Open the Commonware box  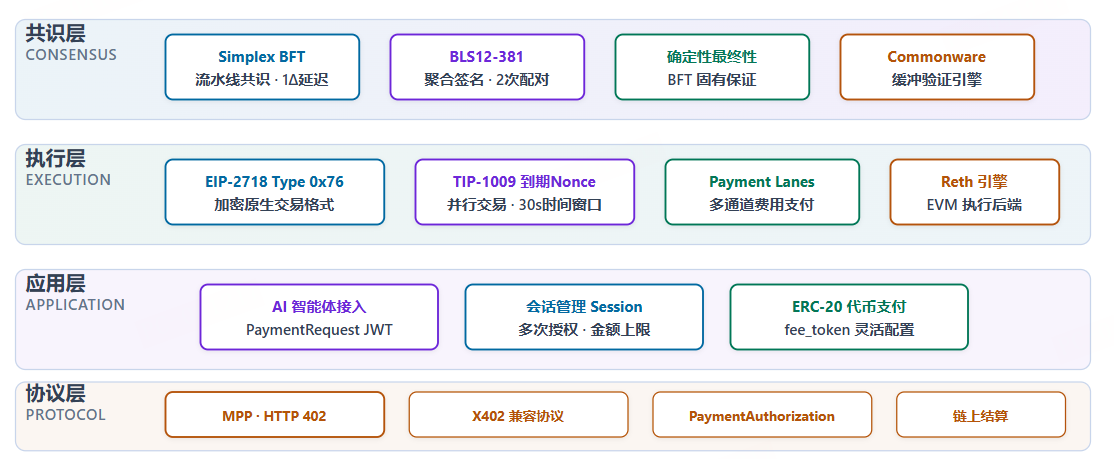click(937, 68)
